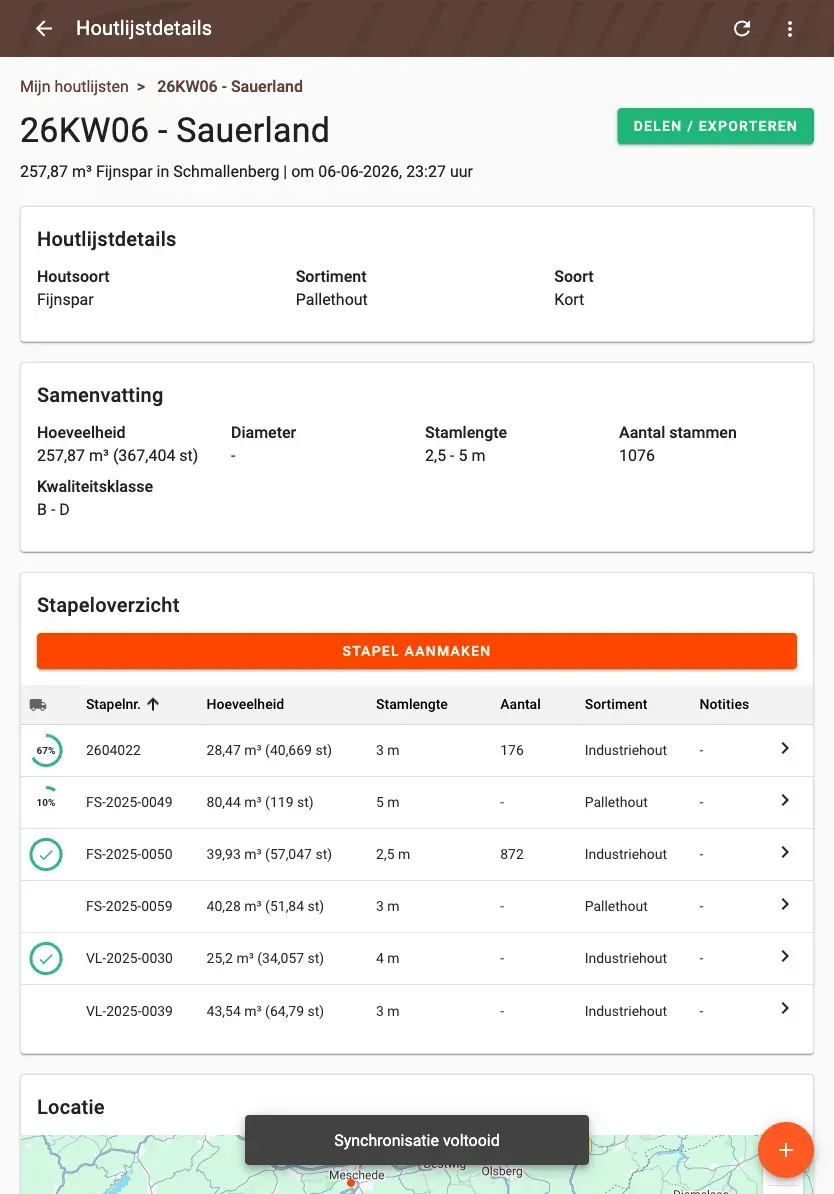Sort by Aantal column header

(x=520, y=704)
